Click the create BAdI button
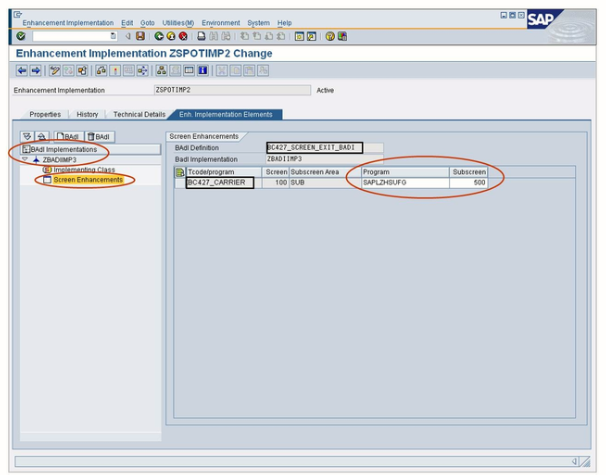This screenshot has height=475, width=606. [x=68, y=136]
